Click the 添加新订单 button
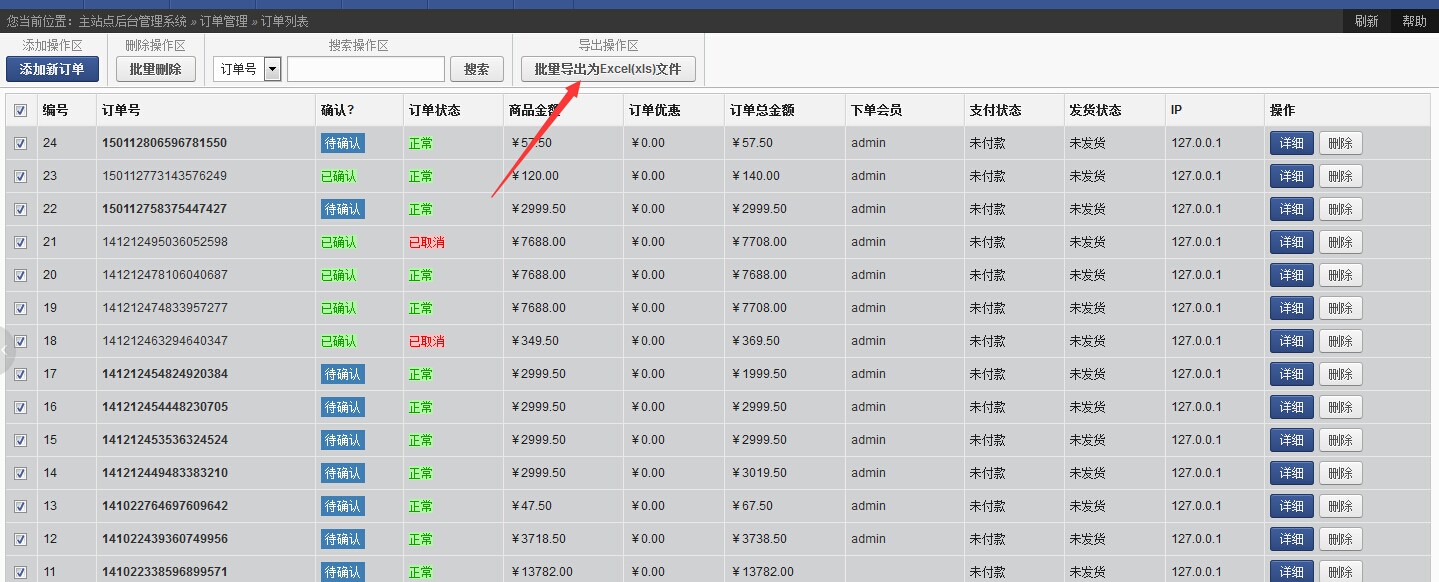1439x582 pixels. [52, 69]
